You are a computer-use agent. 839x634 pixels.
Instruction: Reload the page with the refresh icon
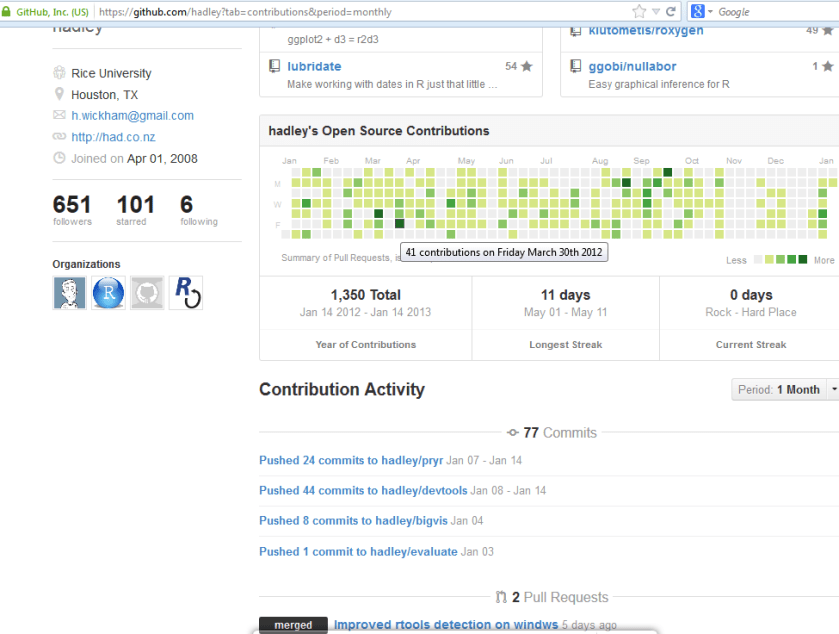[671, 12]
